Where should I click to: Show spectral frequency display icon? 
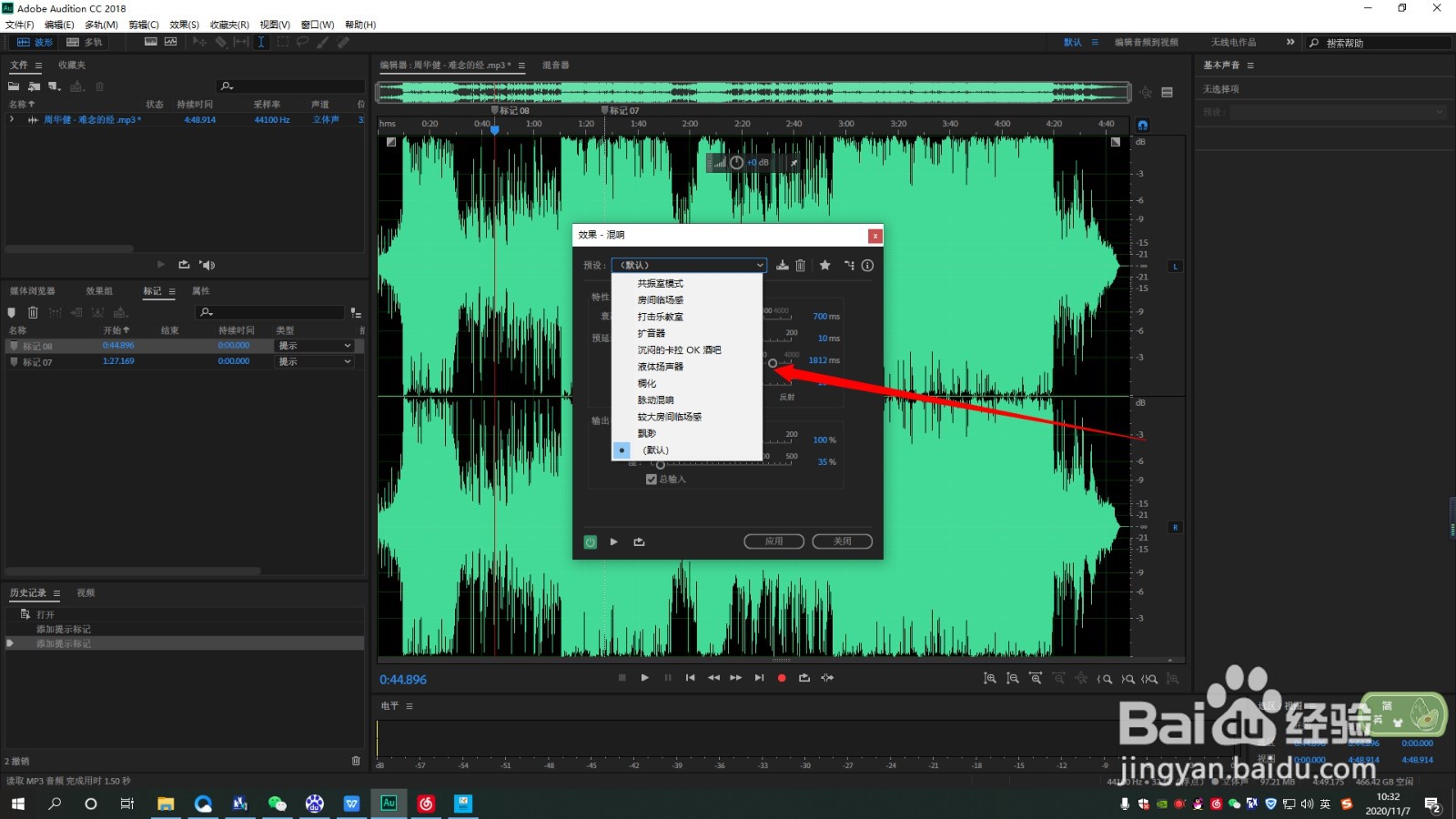click(151, 42)
